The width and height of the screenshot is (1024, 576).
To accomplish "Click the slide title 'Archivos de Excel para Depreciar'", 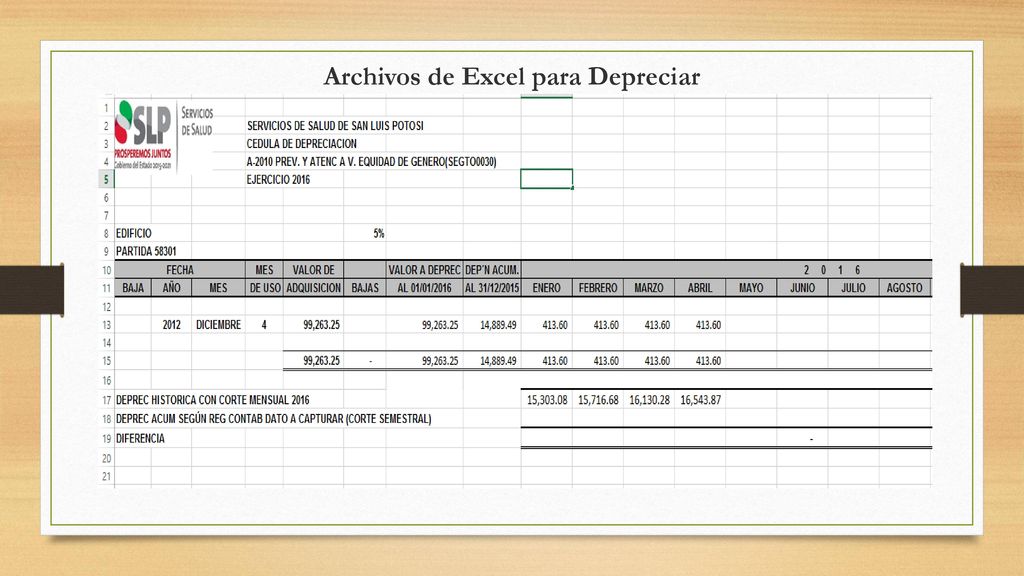I will click(511, 76).
